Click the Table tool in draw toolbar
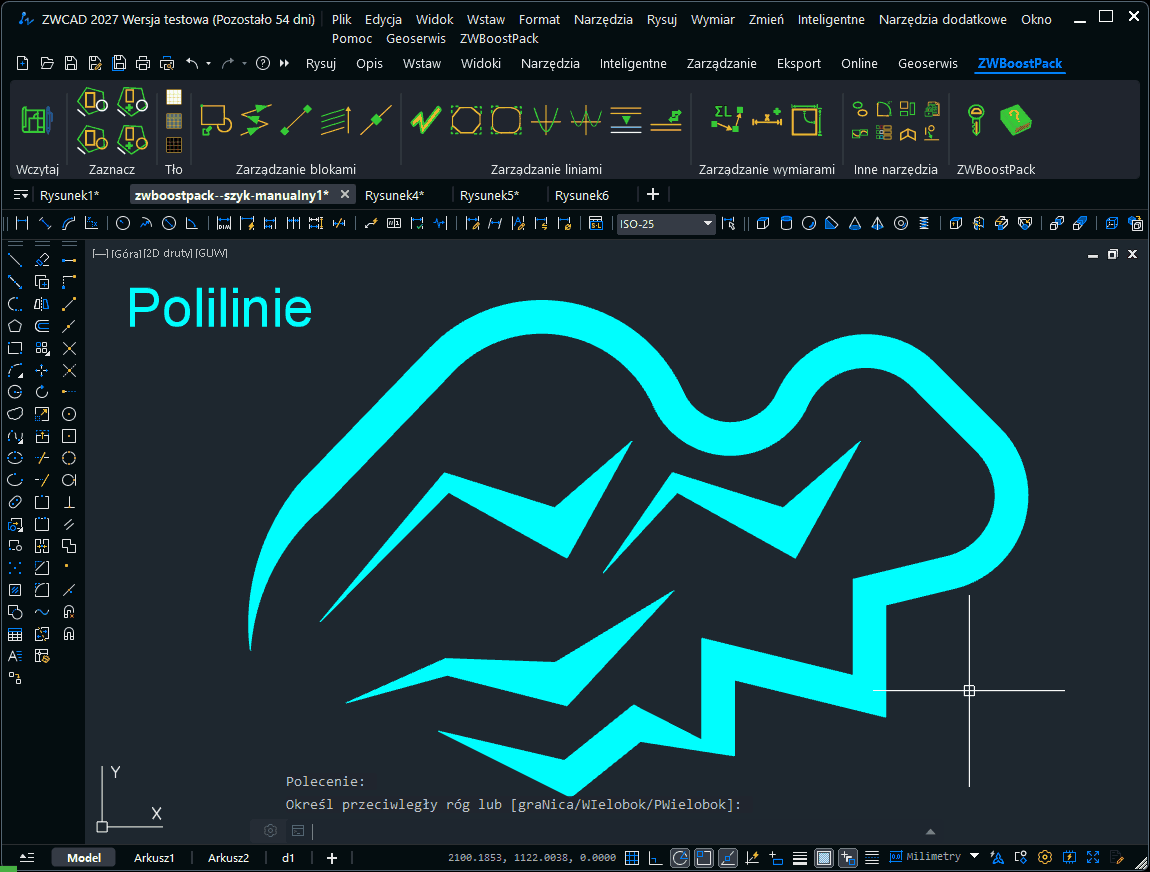The width and height of the screenshot is (1150, 872). [x=15, y=634]
